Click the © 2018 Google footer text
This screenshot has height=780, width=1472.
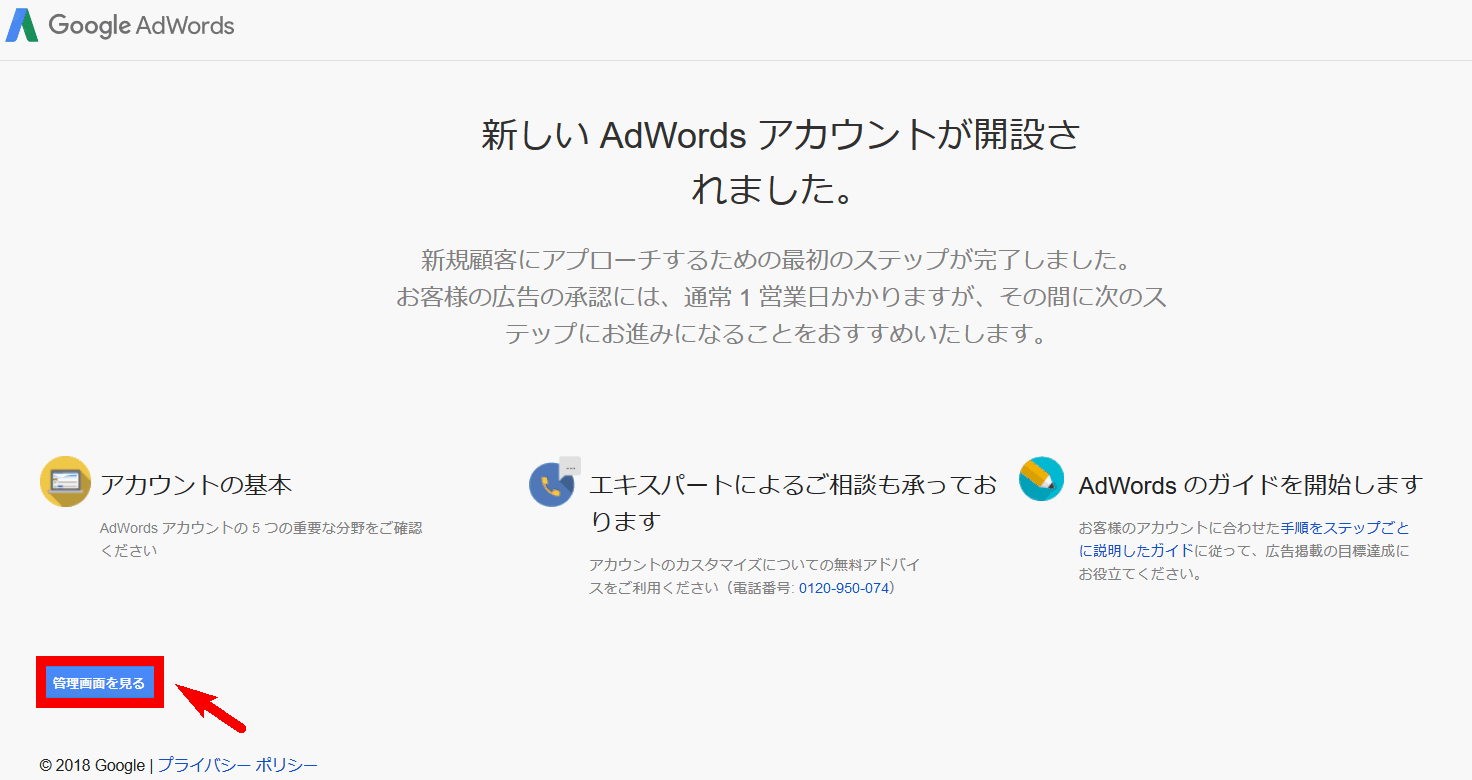point(92,765)
